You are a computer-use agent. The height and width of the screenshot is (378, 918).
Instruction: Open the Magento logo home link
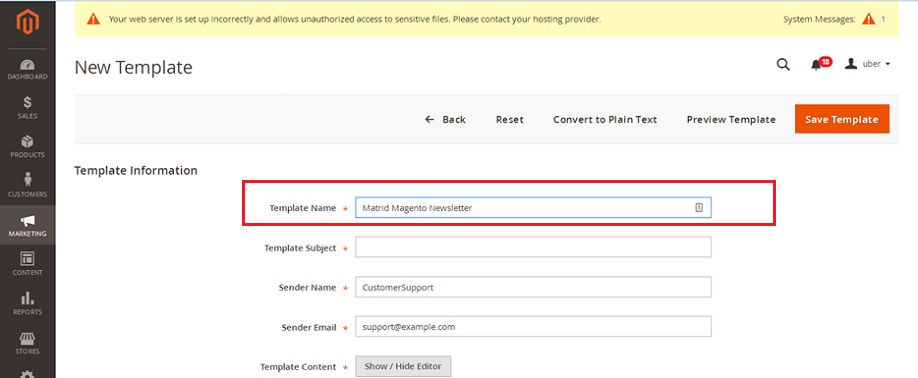(x=28, y=22)
